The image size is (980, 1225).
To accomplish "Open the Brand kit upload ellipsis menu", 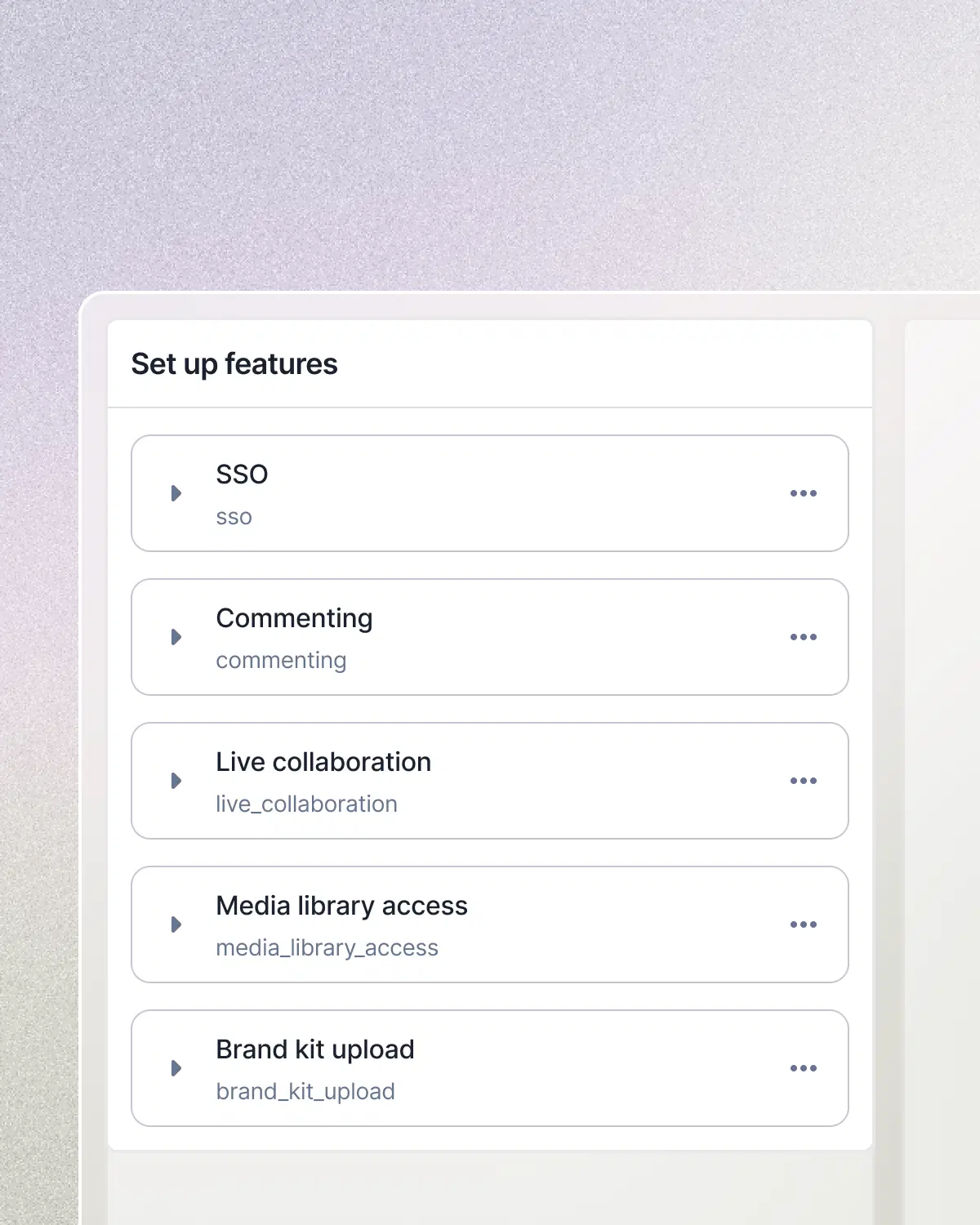I will (803, 1068).
